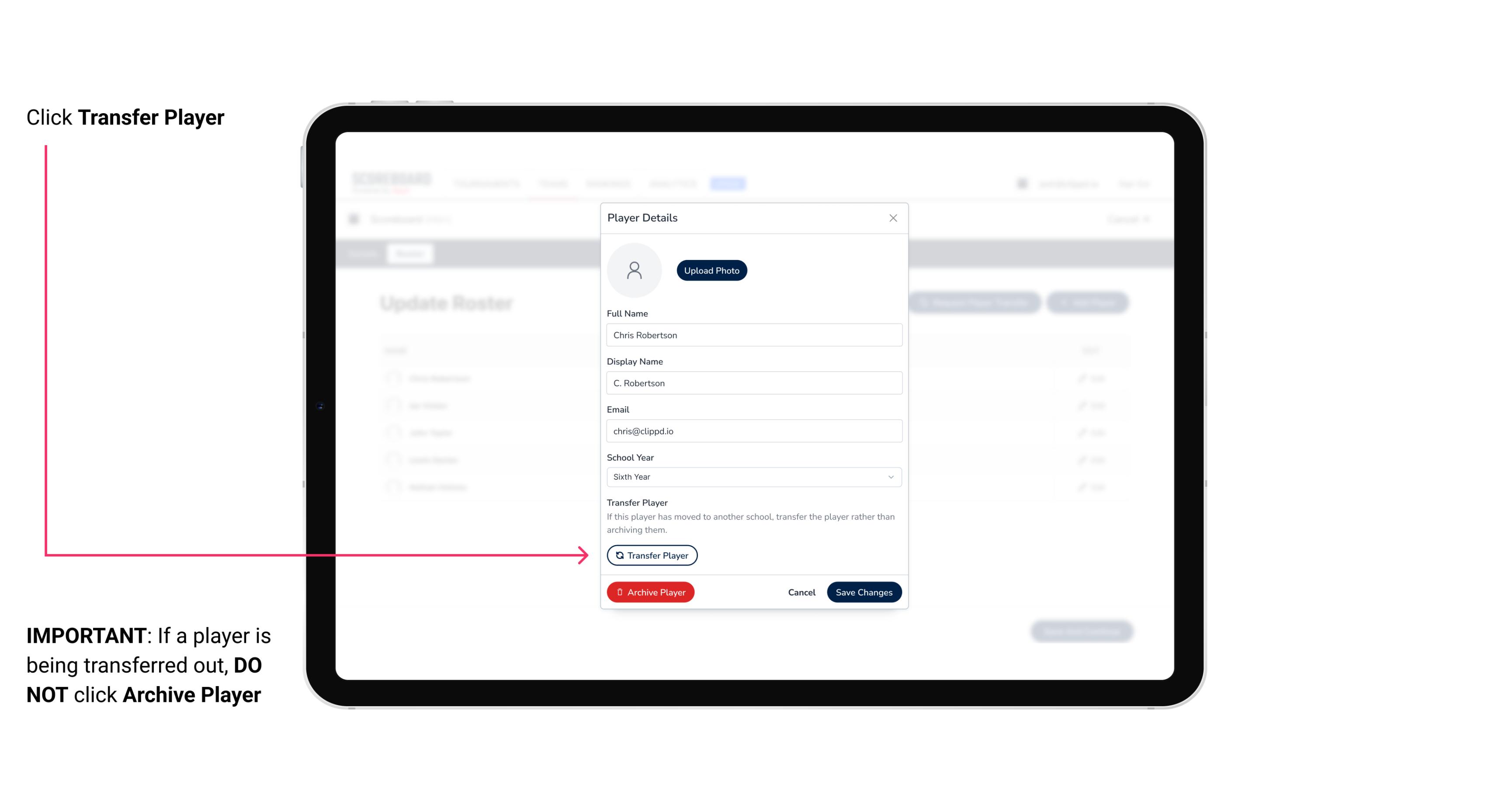Viewport: 1509px width, 812px height.
Task: Click the Cancel button
Action: pyautogui.click(x=800, y=591)
